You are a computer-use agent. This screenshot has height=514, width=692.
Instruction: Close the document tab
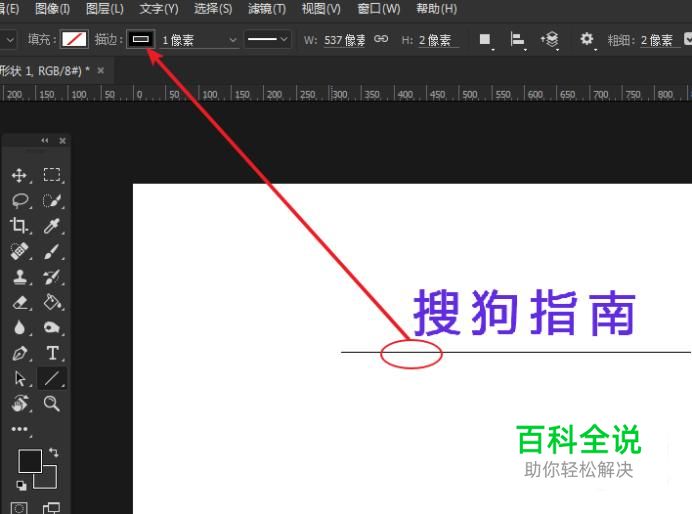click(101, 70)
